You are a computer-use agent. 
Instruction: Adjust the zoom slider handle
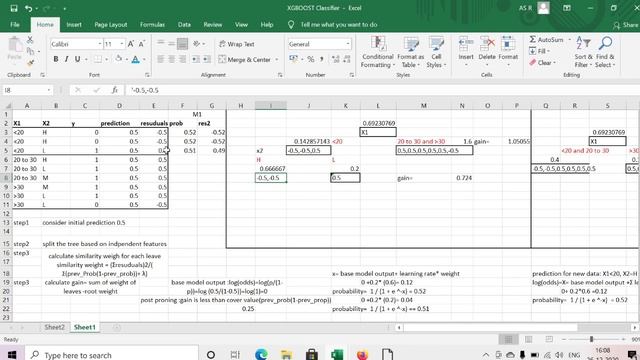point(591,340)
